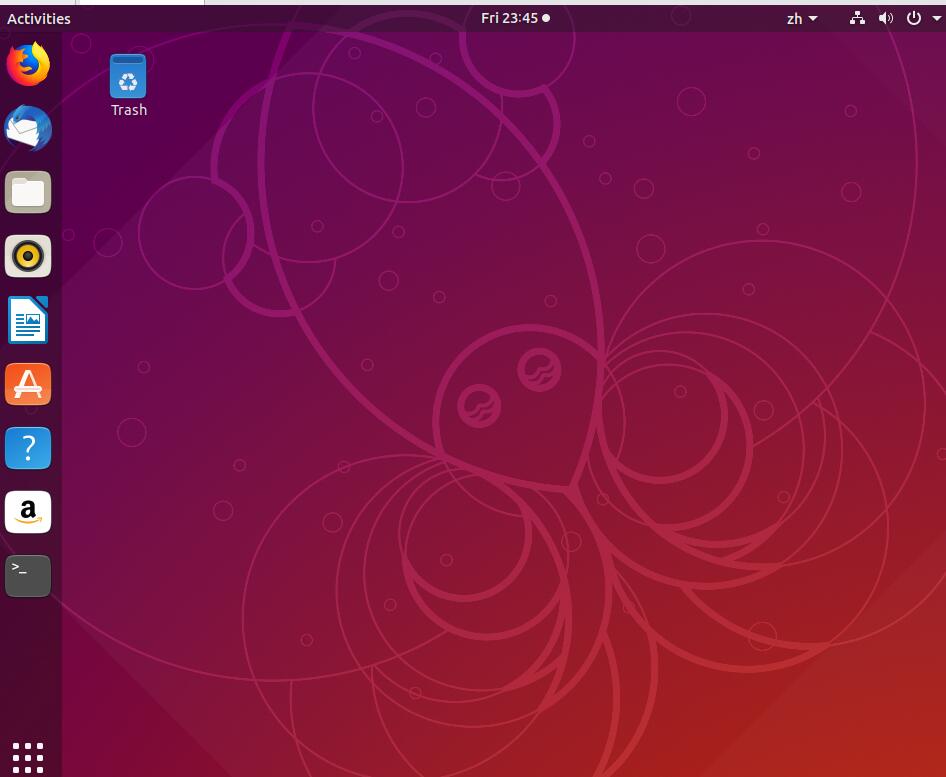The height and width of the screenshot is (777, 946).
Task: Start Rhythmbox music player
Action: pyautogui.click(x=28, y=257)
